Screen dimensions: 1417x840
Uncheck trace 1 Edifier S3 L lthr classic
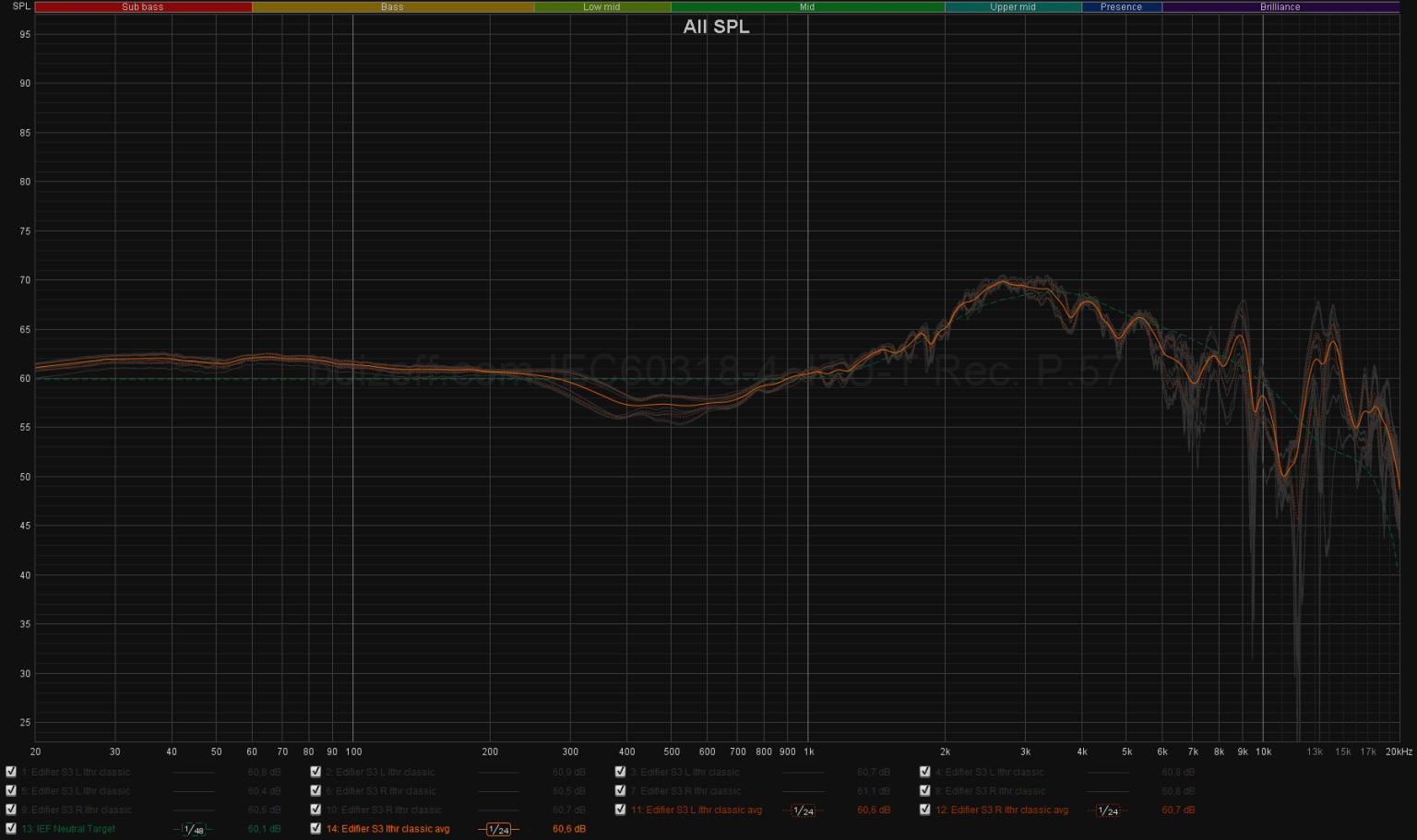[x=11, y=772]
